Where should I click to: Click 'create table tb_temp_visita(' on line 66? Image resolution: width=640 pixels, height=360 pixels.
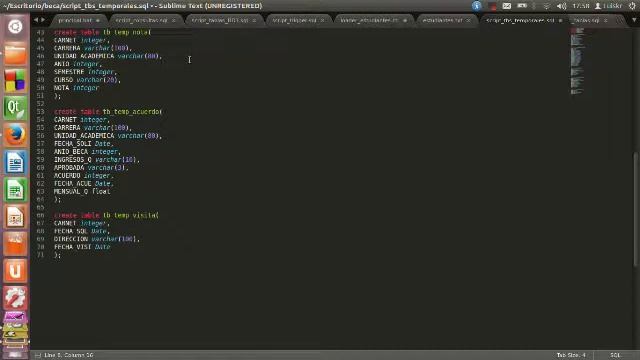point(106,215)
